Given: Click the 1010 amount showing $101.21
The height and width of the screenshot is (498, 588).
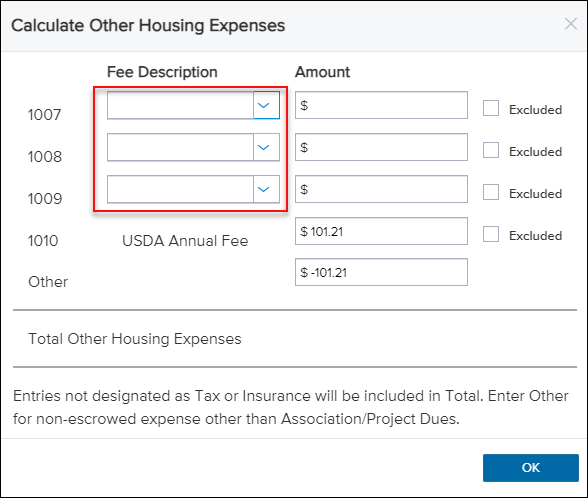Looking at the screenshot, I should point(381,231).
